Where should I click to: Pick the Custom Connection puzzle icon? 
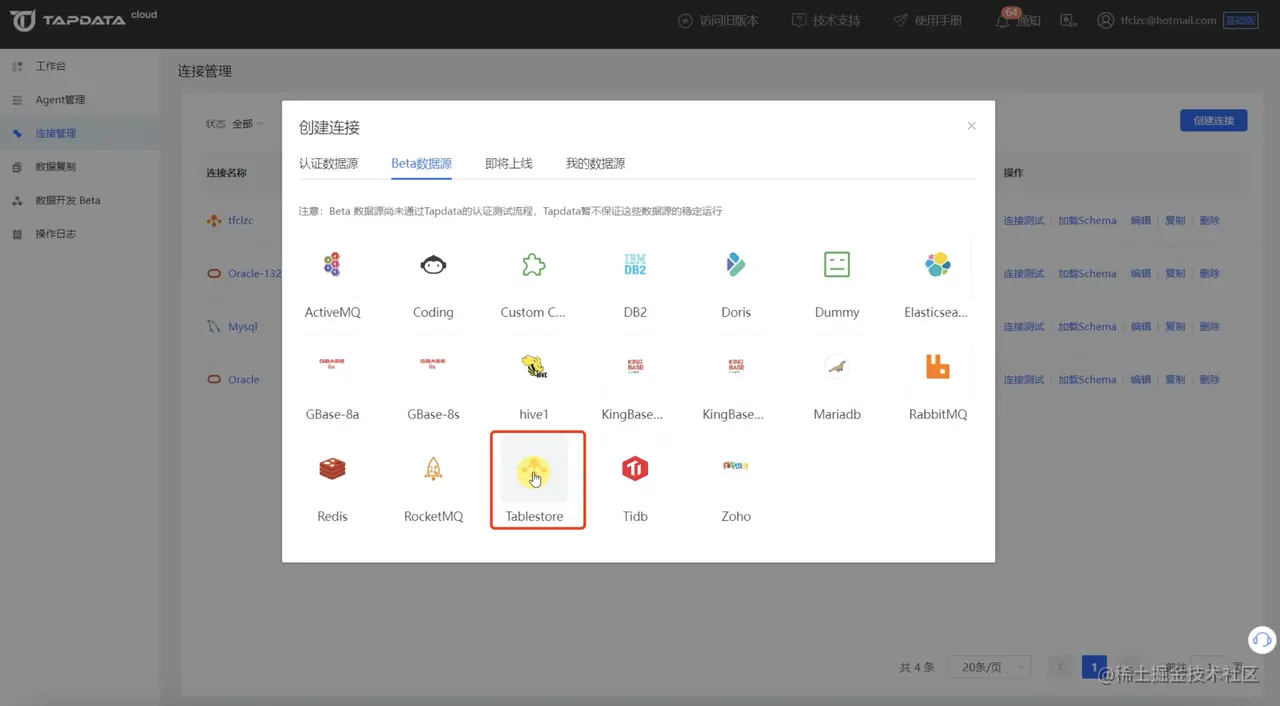tap(534, 264)
